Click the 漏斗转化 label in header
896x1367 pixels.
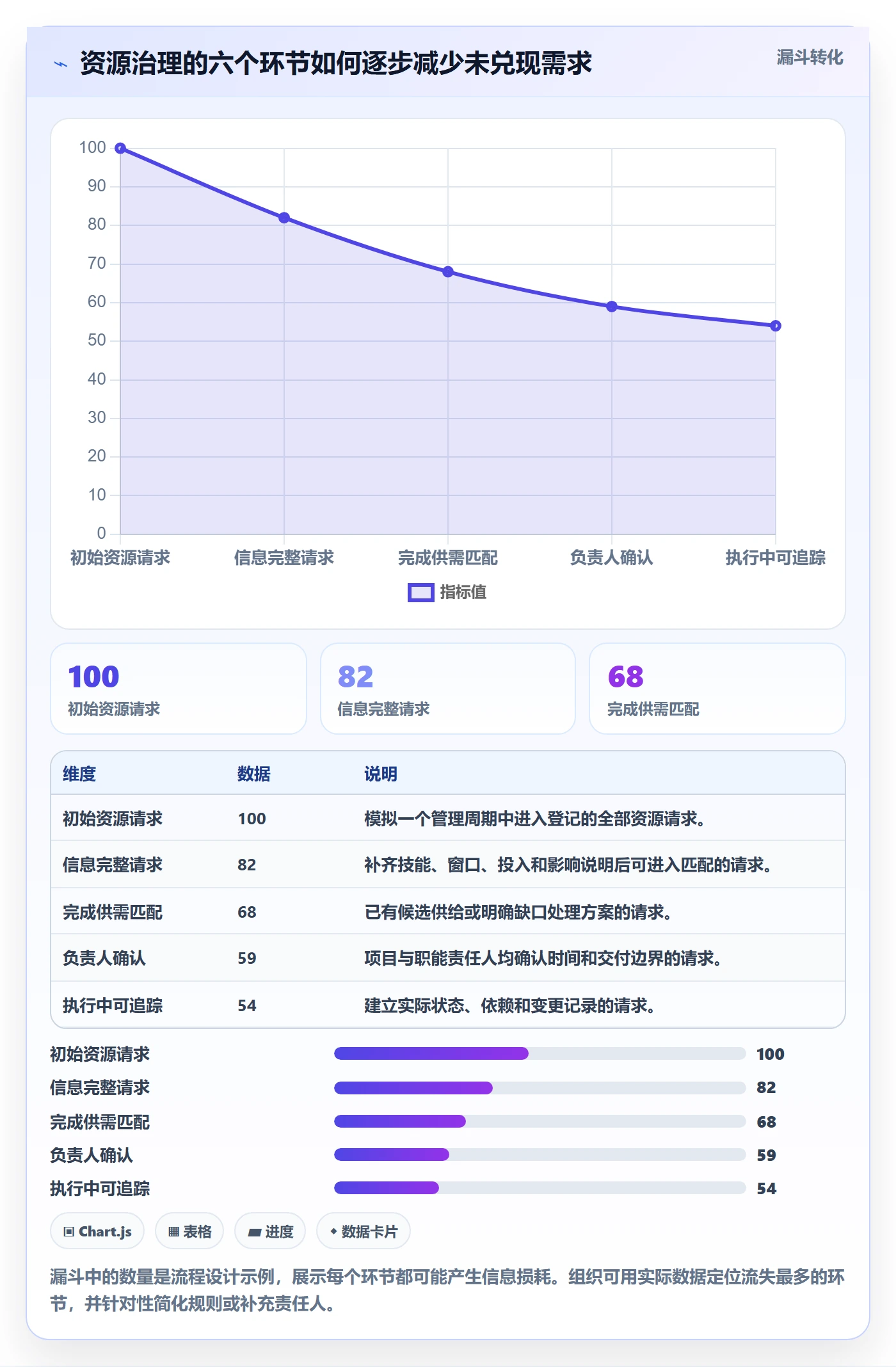click(x=810, y=58)
